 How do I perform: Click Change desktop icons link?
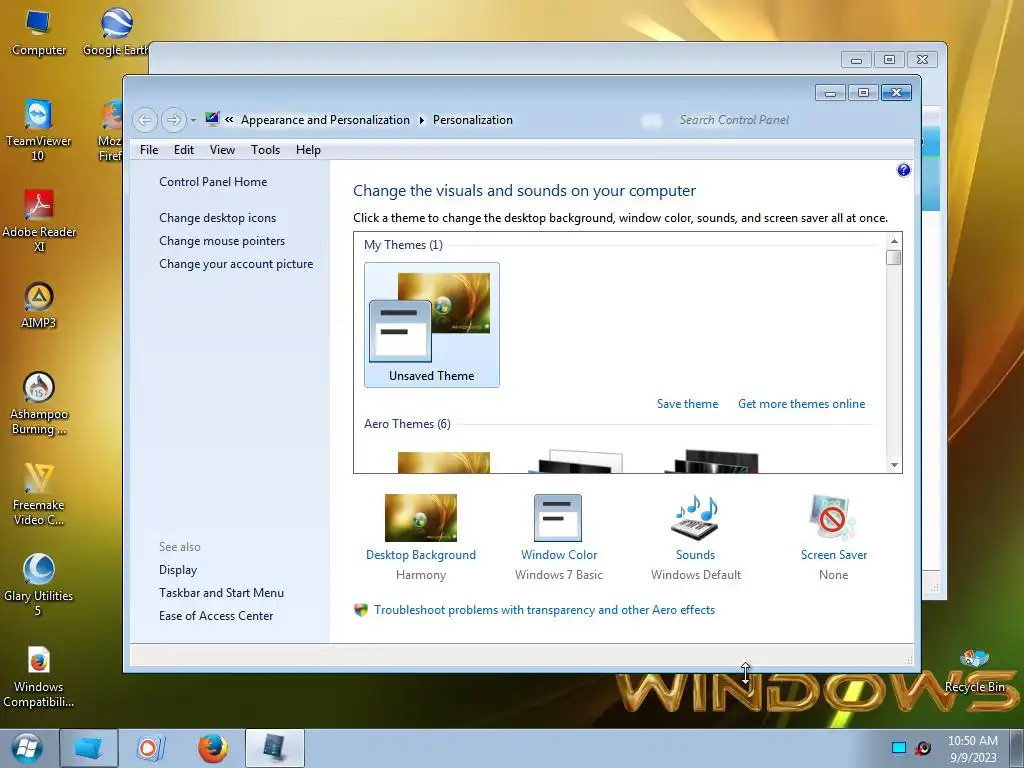click(x=217, y=217)
